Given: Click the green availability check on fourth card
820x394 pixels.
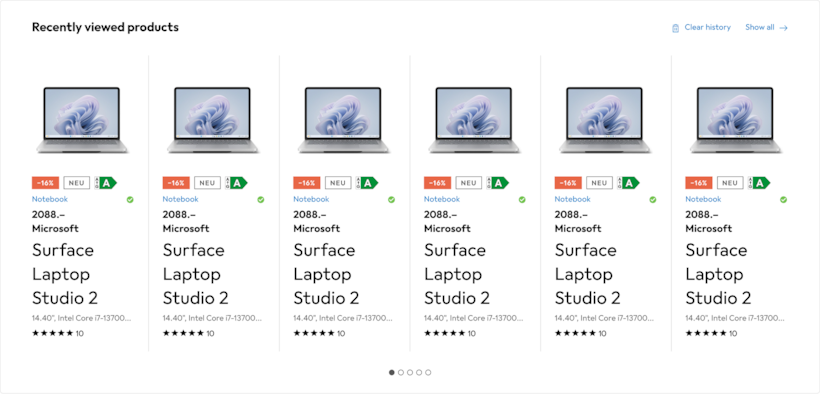Looking at the screenshot, I should coord(522,199).
